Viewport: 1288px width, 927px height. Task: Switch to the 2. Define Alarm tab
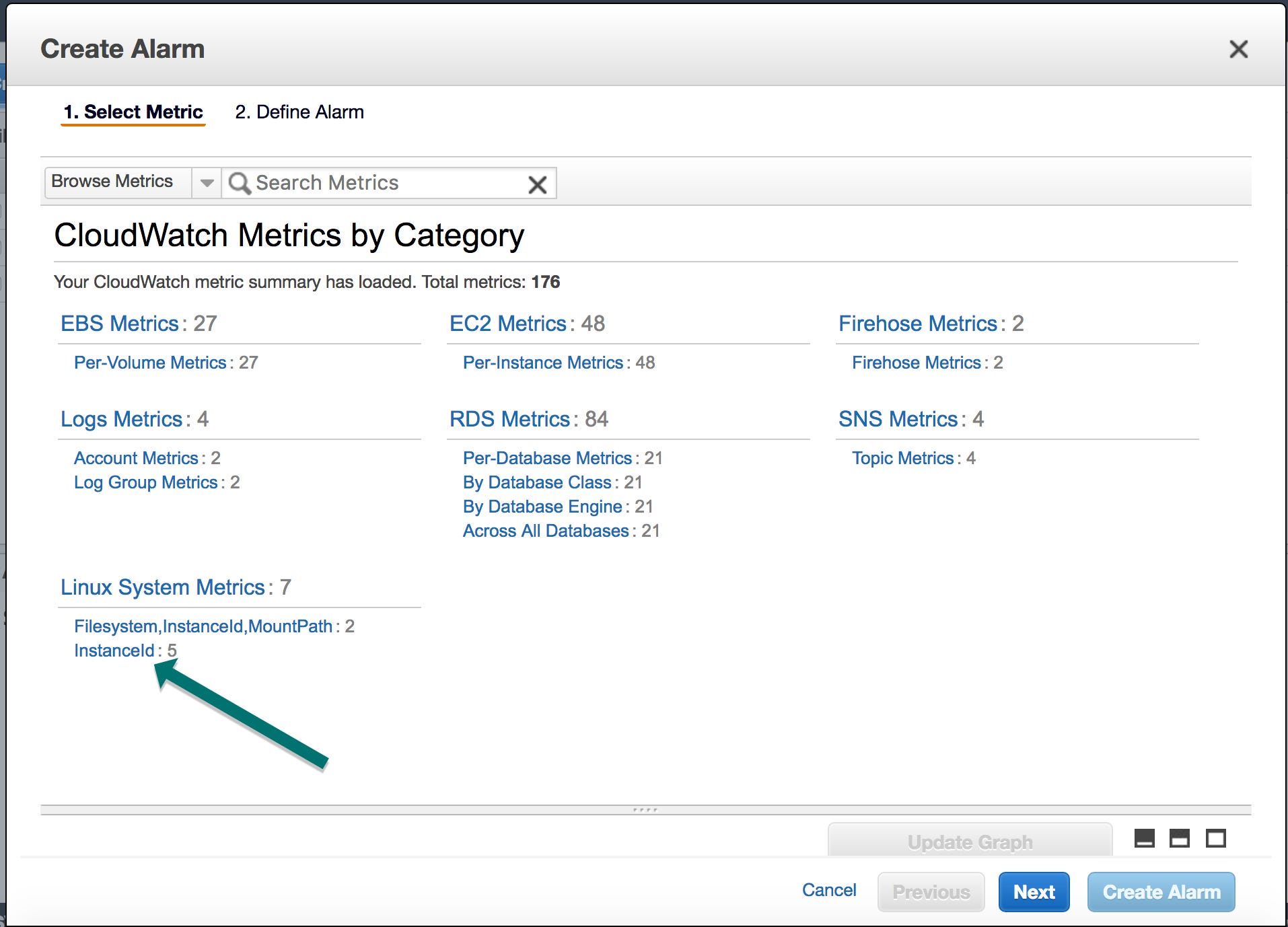[299, 112]
